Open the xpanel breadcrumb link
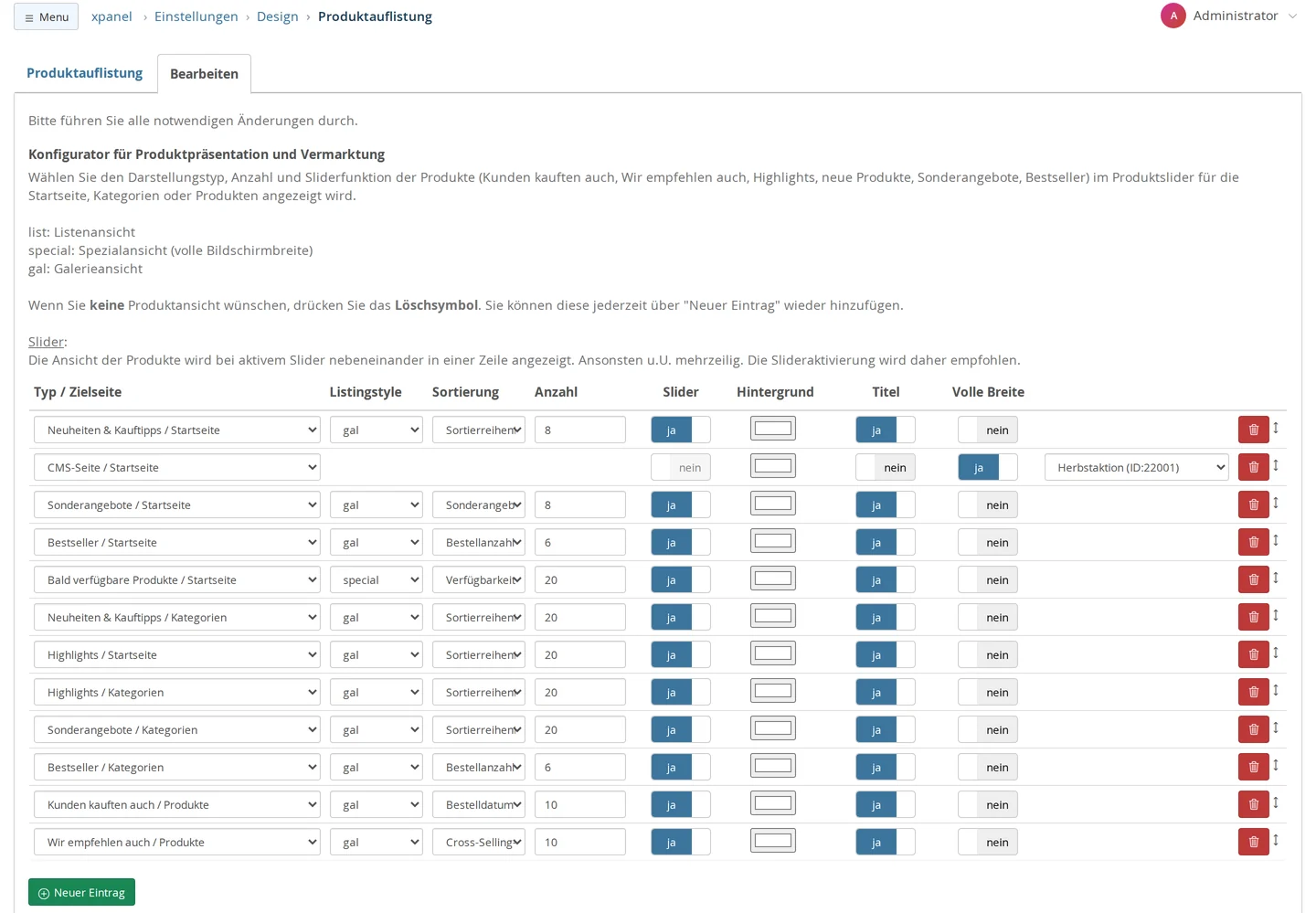 tap(111, 16)
